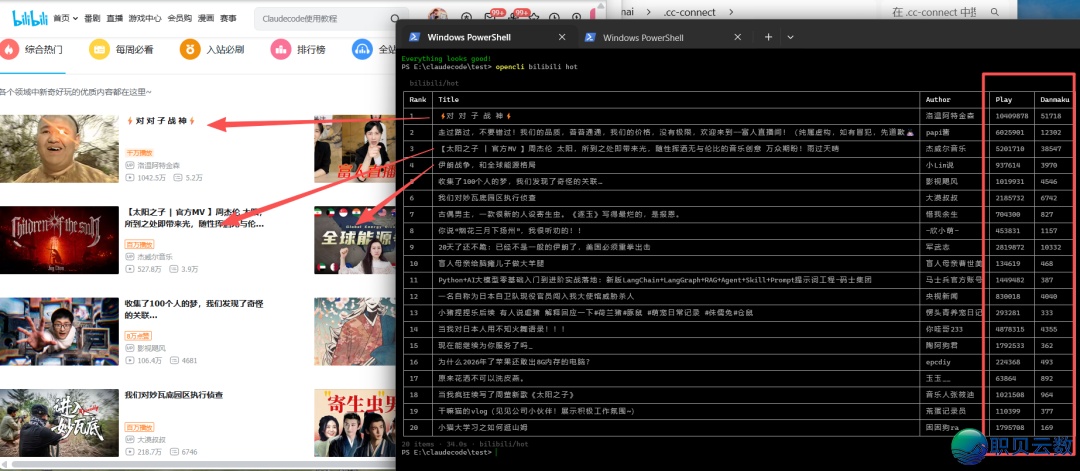Click the 排行榜 pink chart icon

[280, 50]
